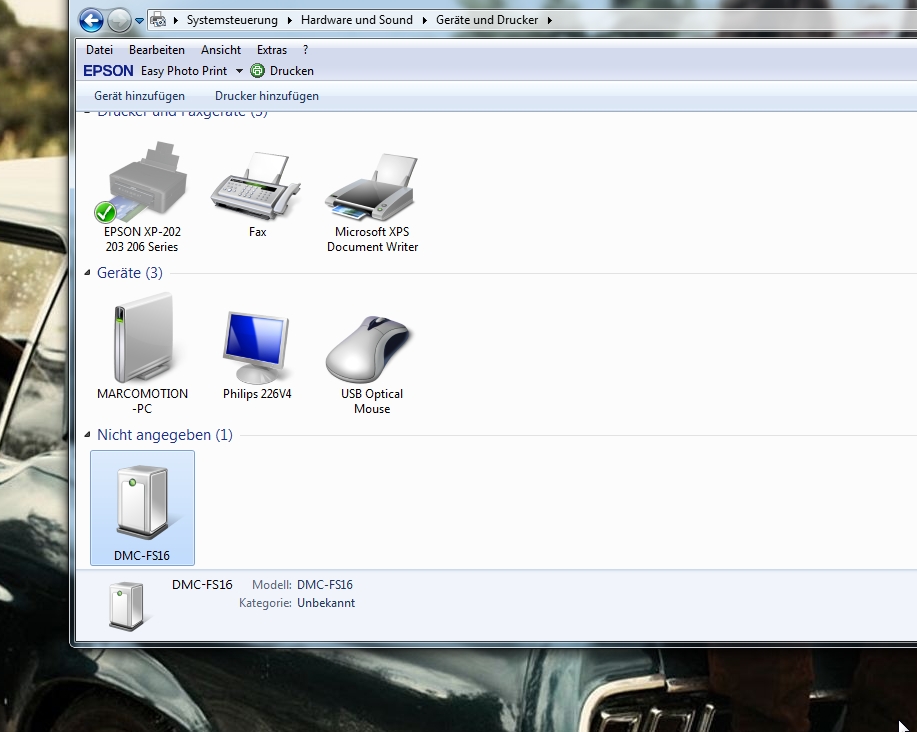Click the EPSON XP-202 203 206 Series label
917x732 pixels.
point(142,239)
